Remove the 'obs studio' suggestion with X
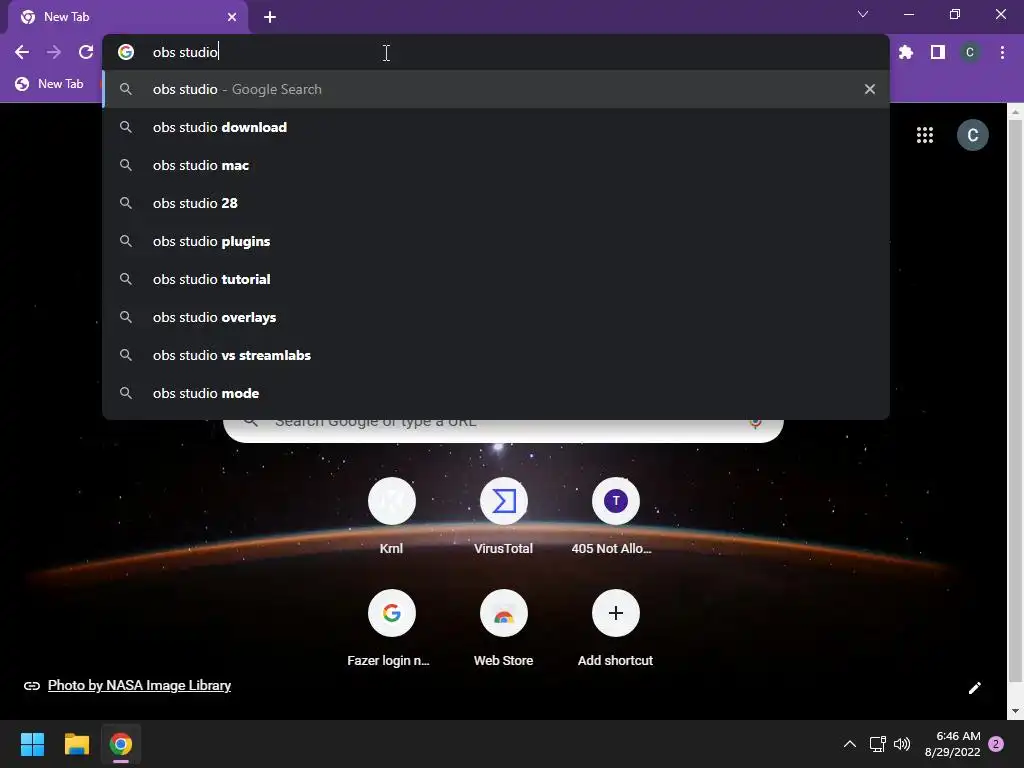The height and width of the screenshot is (768, 1024). point(869,89)
